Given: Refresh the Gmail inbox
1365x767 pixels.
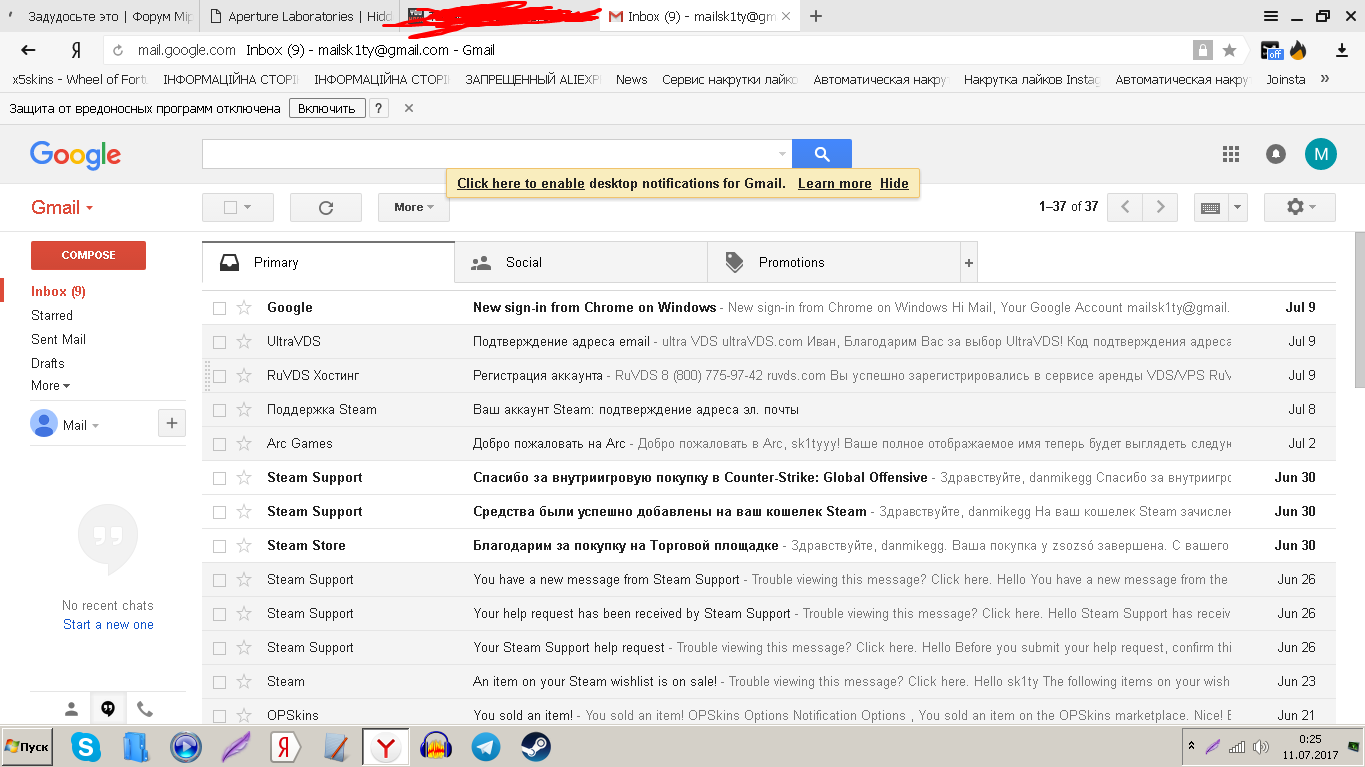Looking at the screenshot, I should coord(326,207).
